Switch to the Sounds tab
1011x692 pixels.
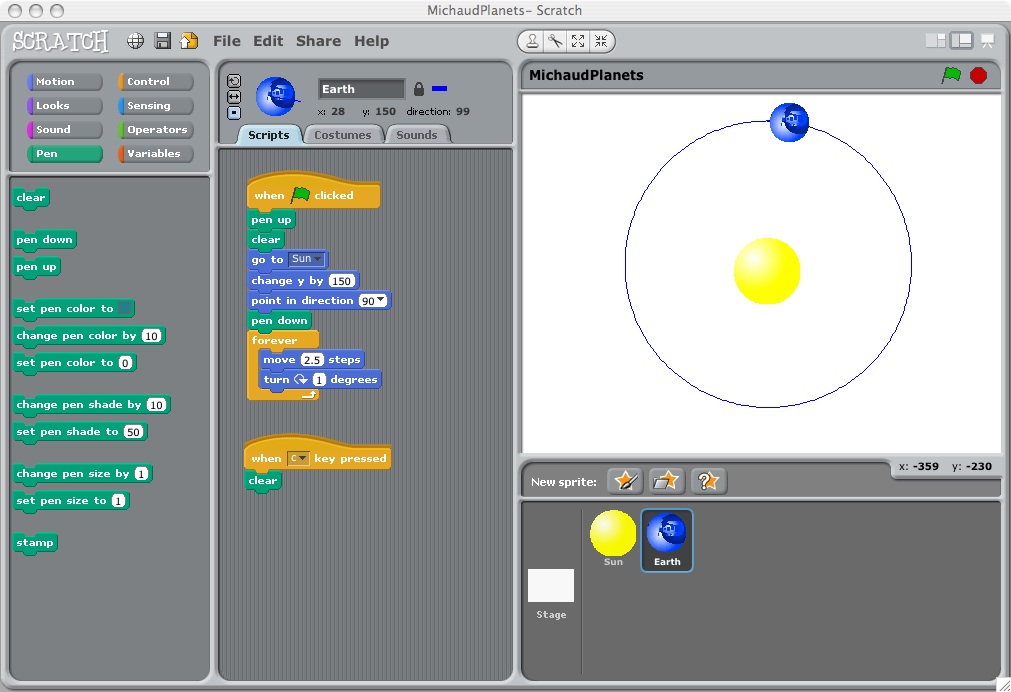click(x=417, y=135)
